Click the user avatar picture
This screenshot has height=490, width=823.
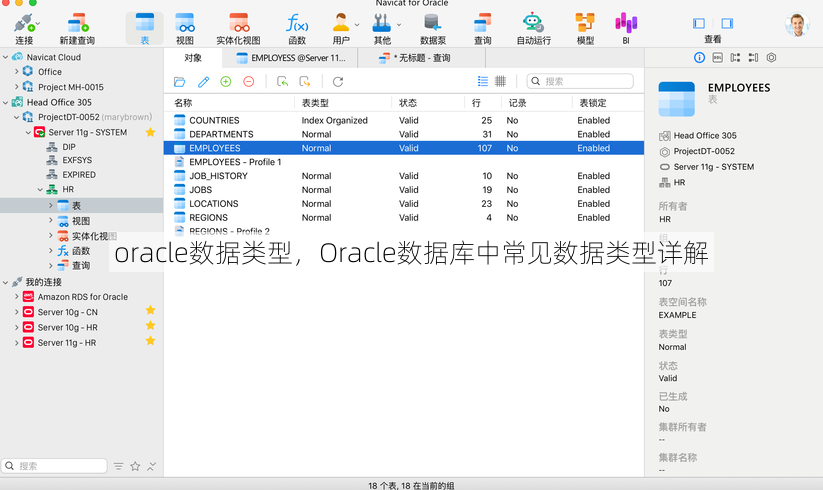(797, 24)
